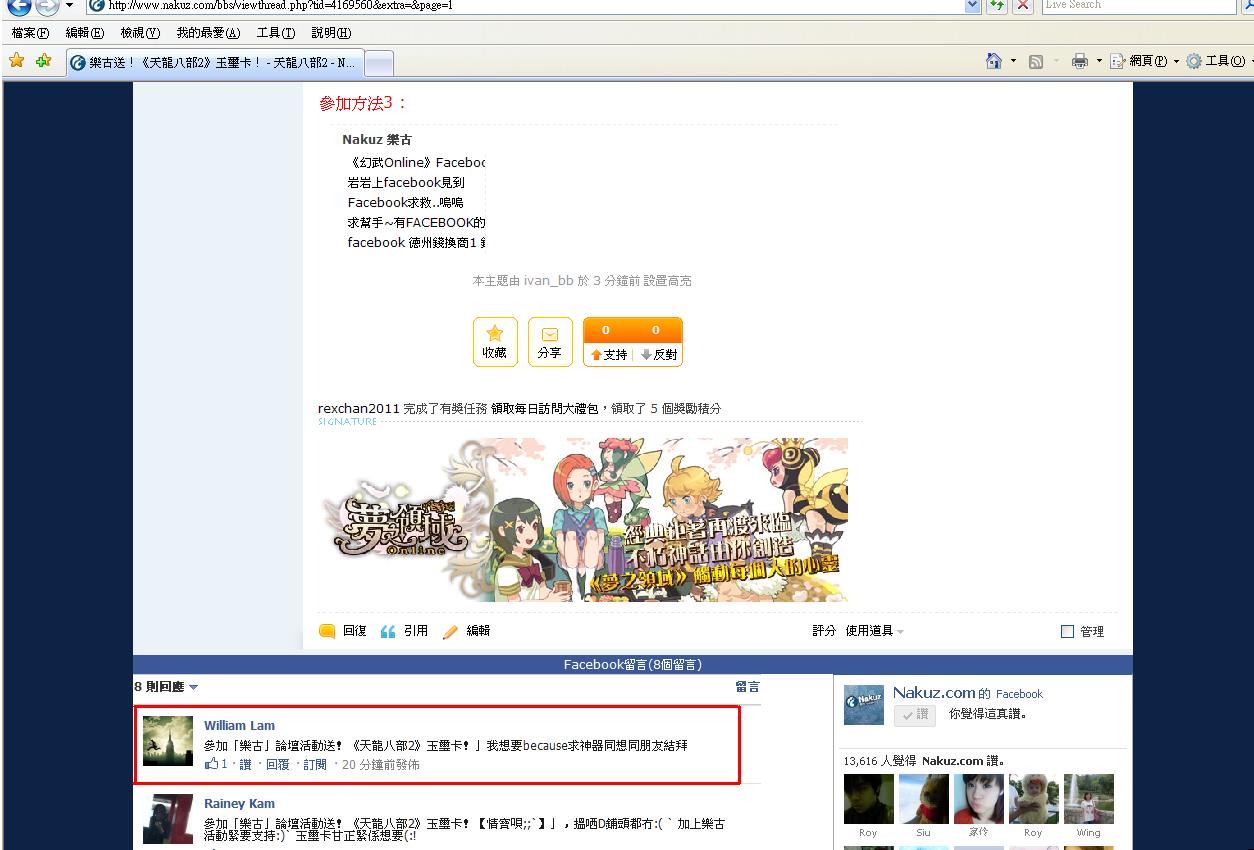Click the 分享 envelope button

click(x=549, y=342)
